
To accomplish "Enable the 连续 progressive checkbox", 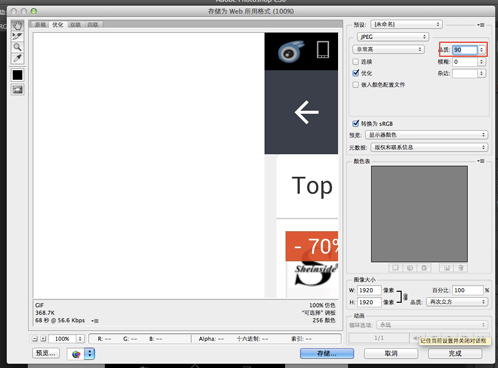I will pyautogui.click(x=356, y=62).
